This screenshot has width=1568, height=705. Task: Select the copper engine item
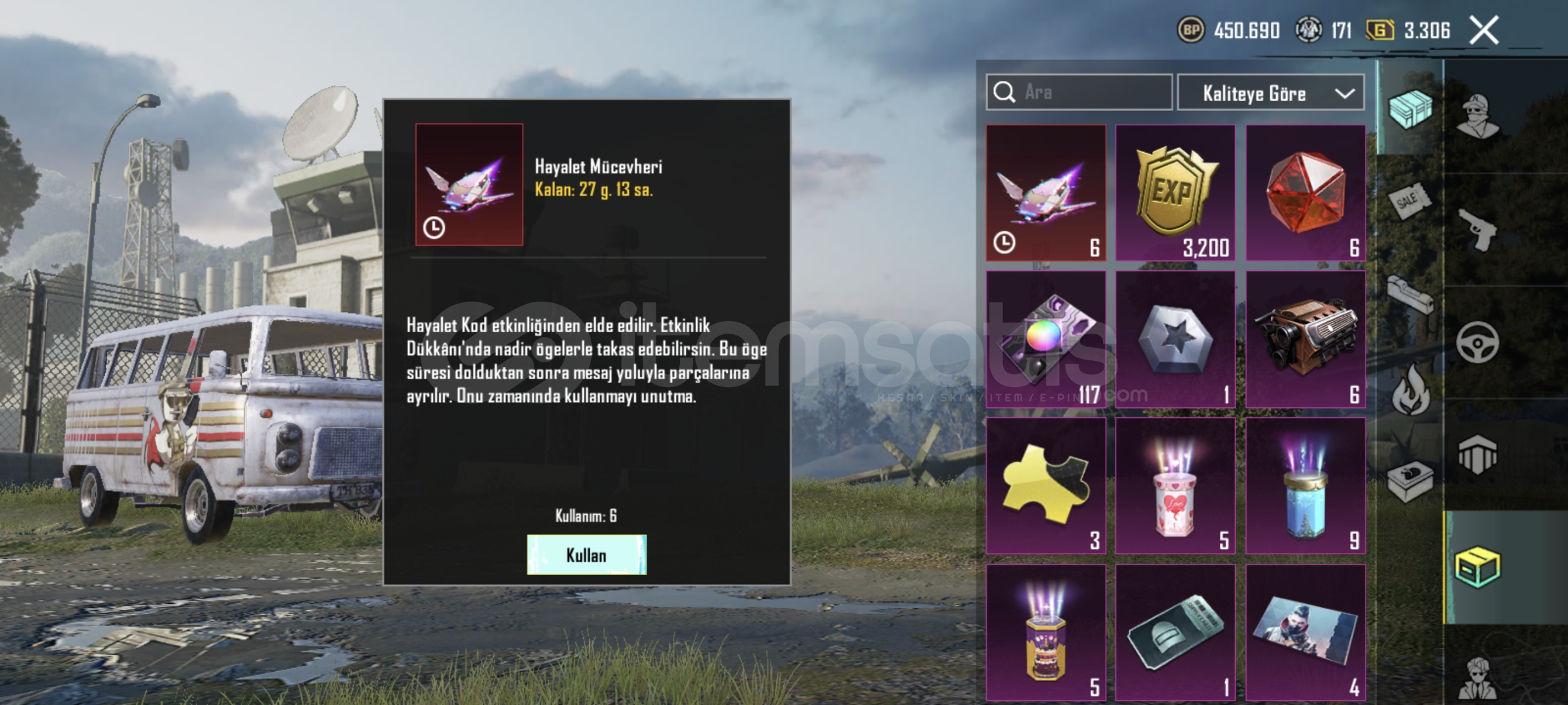pos(1305,339)
